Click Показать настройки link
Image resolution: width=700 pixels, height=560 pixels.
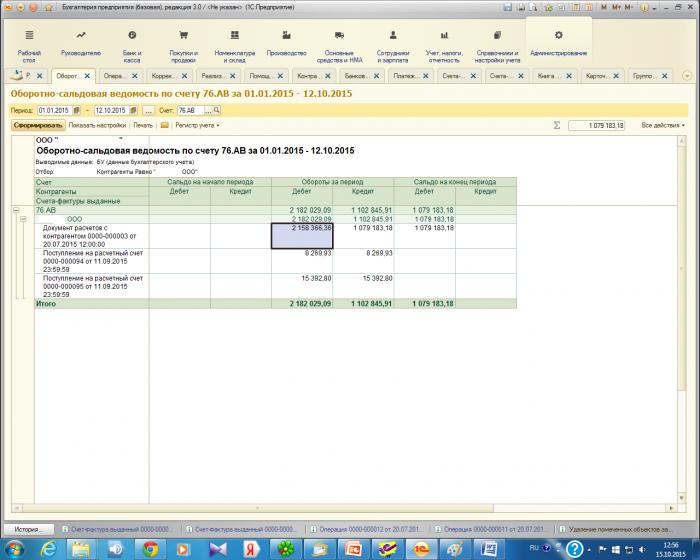(97, 125)
